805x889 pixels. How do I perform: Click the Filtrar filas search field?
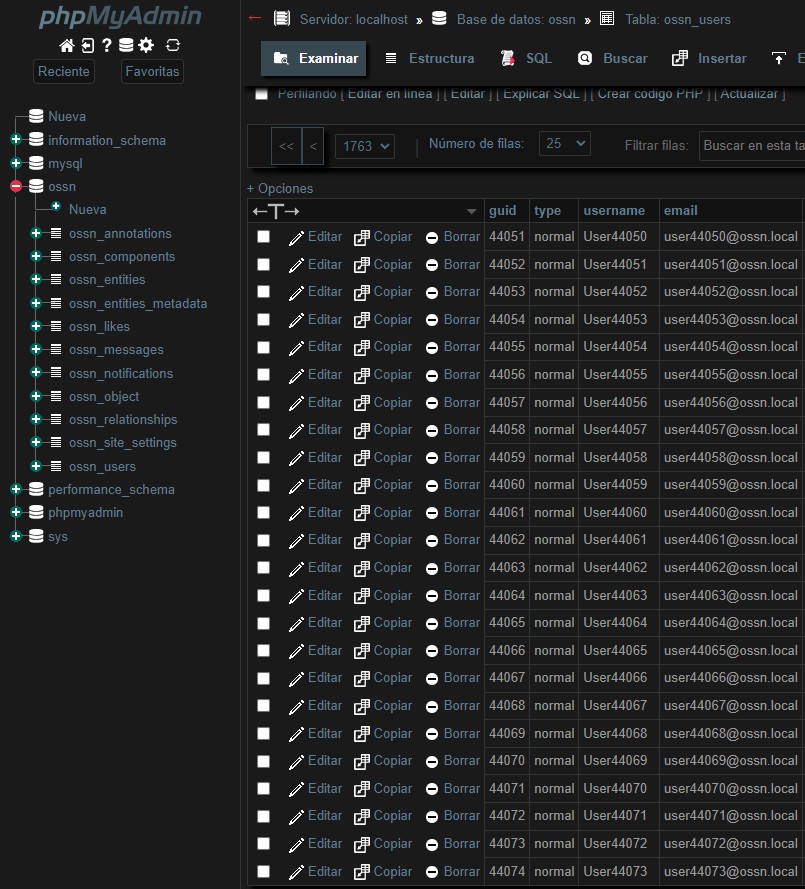pos(751,146)
